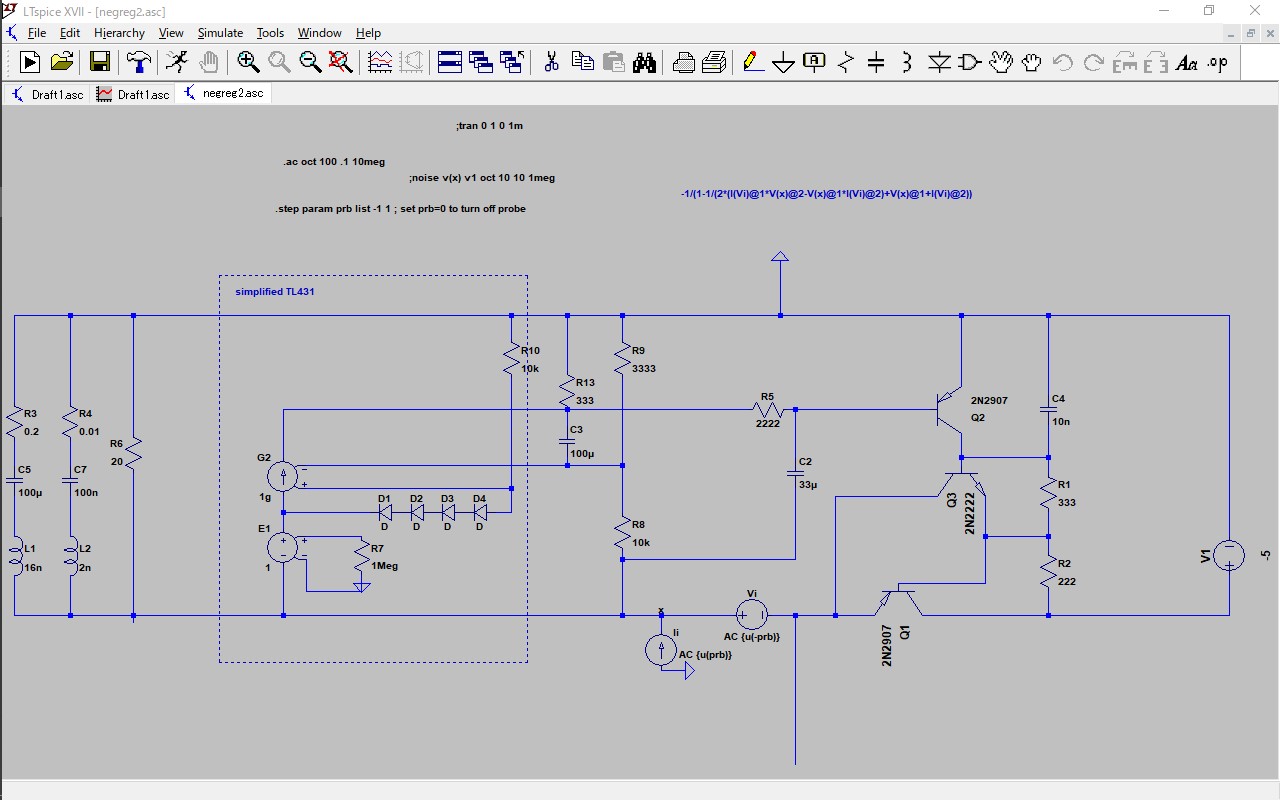Halt the simulation with the hand icon

(208, 62)
